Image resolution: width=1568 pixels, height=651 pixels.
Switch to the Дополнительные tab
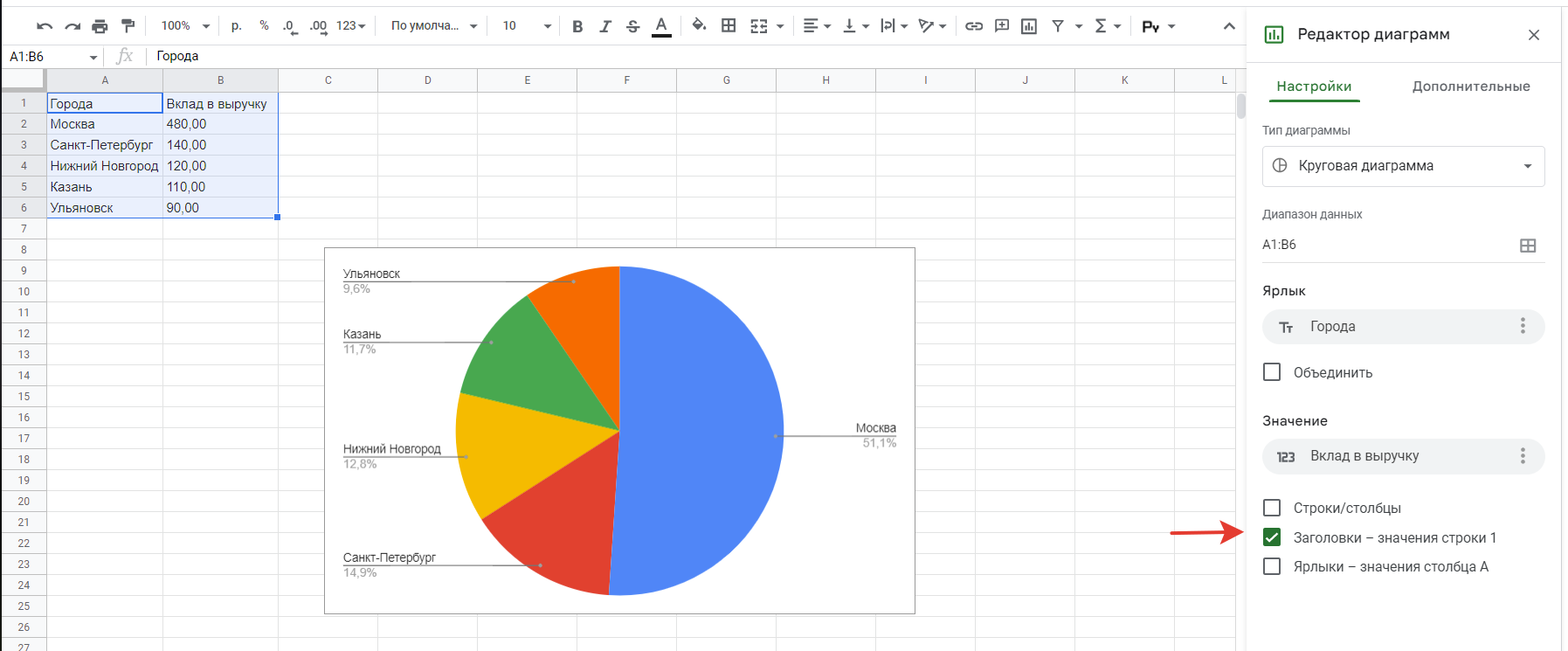click(1471, 87)
